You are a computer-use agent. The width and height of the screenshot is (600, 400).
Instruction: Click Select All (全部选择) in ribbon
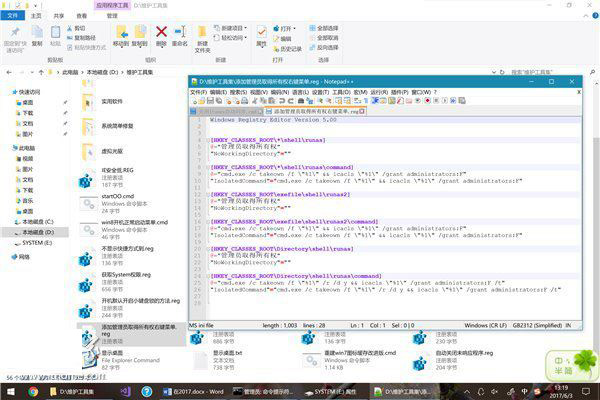[325, 27]
